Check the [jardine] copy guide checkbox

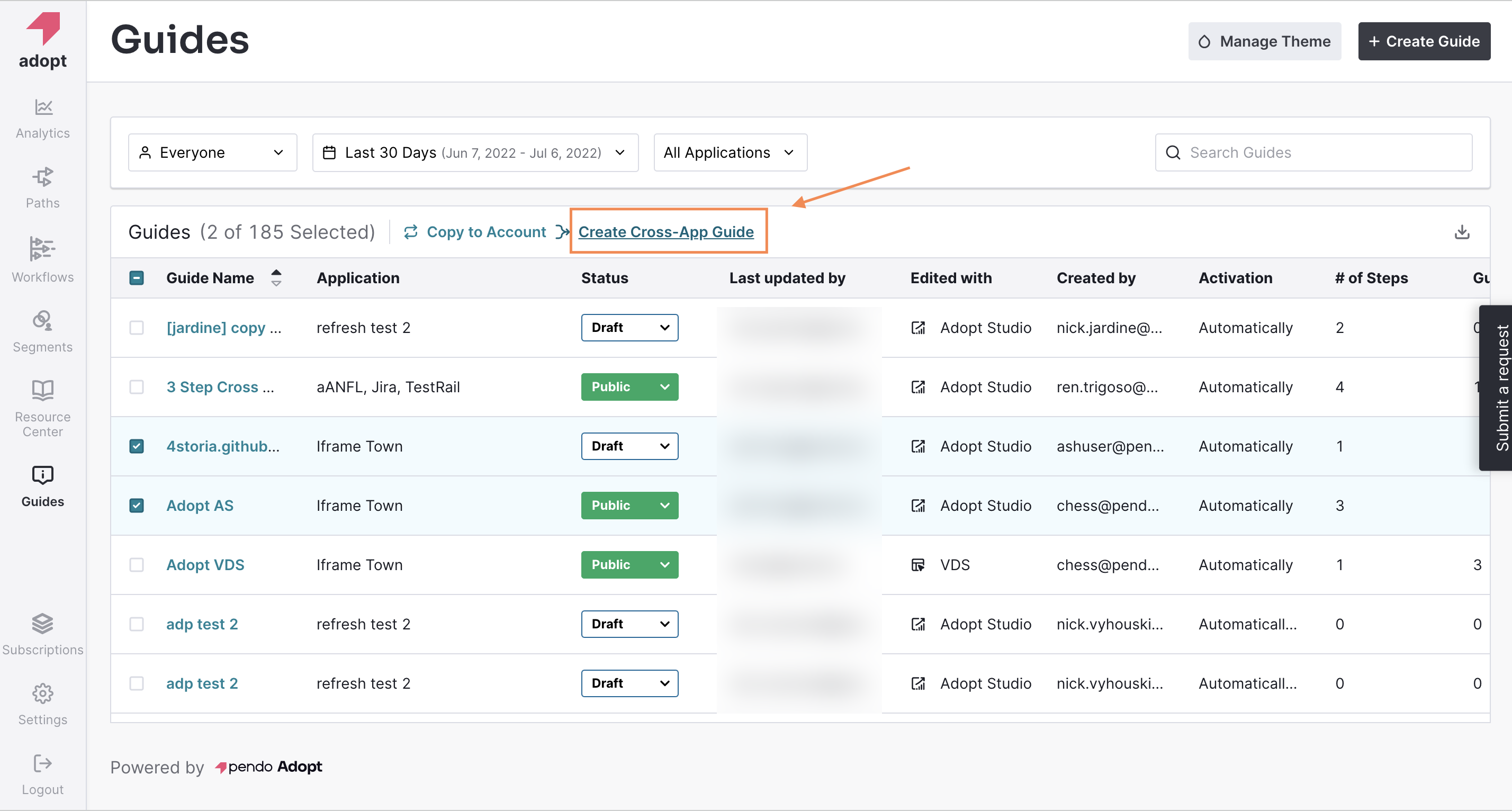(x=137, y=328)
